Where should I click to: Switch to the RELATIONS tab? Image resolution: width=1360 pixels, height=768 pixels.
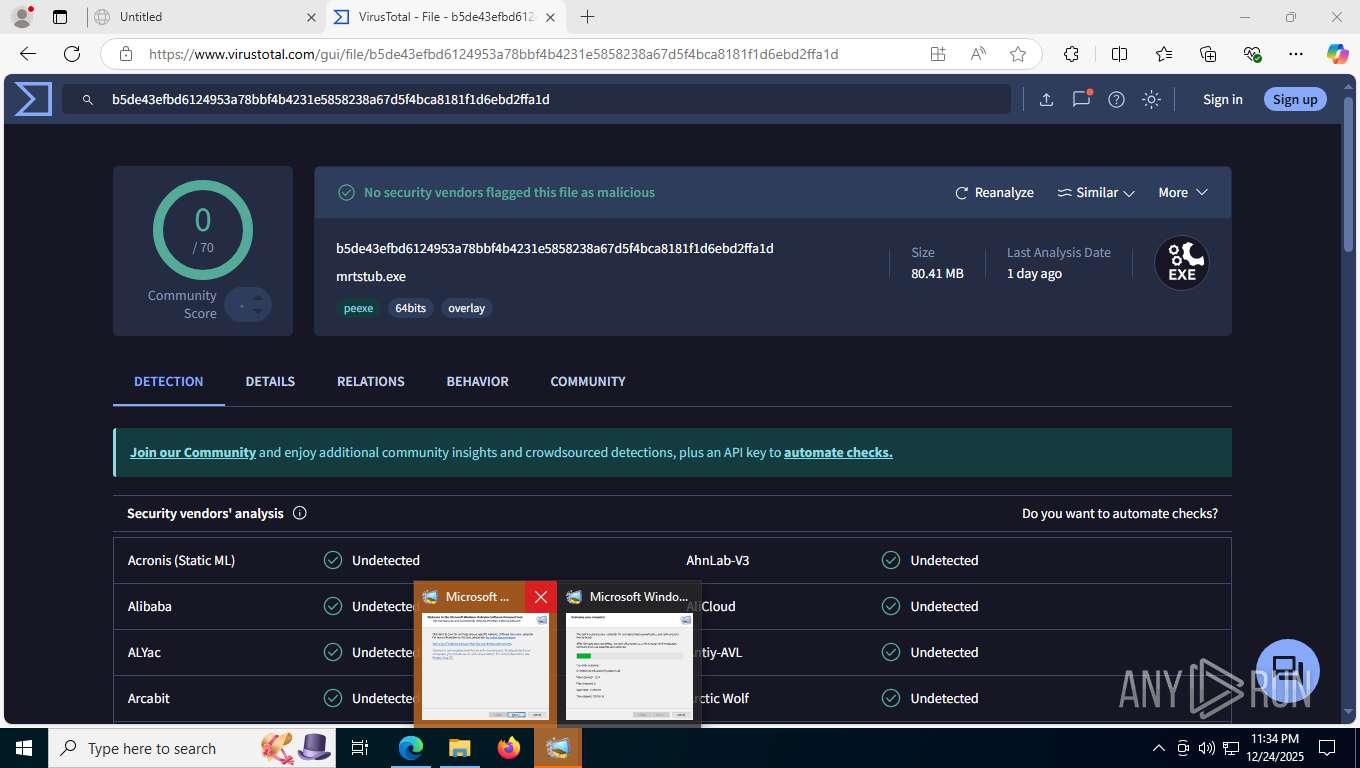371,381
